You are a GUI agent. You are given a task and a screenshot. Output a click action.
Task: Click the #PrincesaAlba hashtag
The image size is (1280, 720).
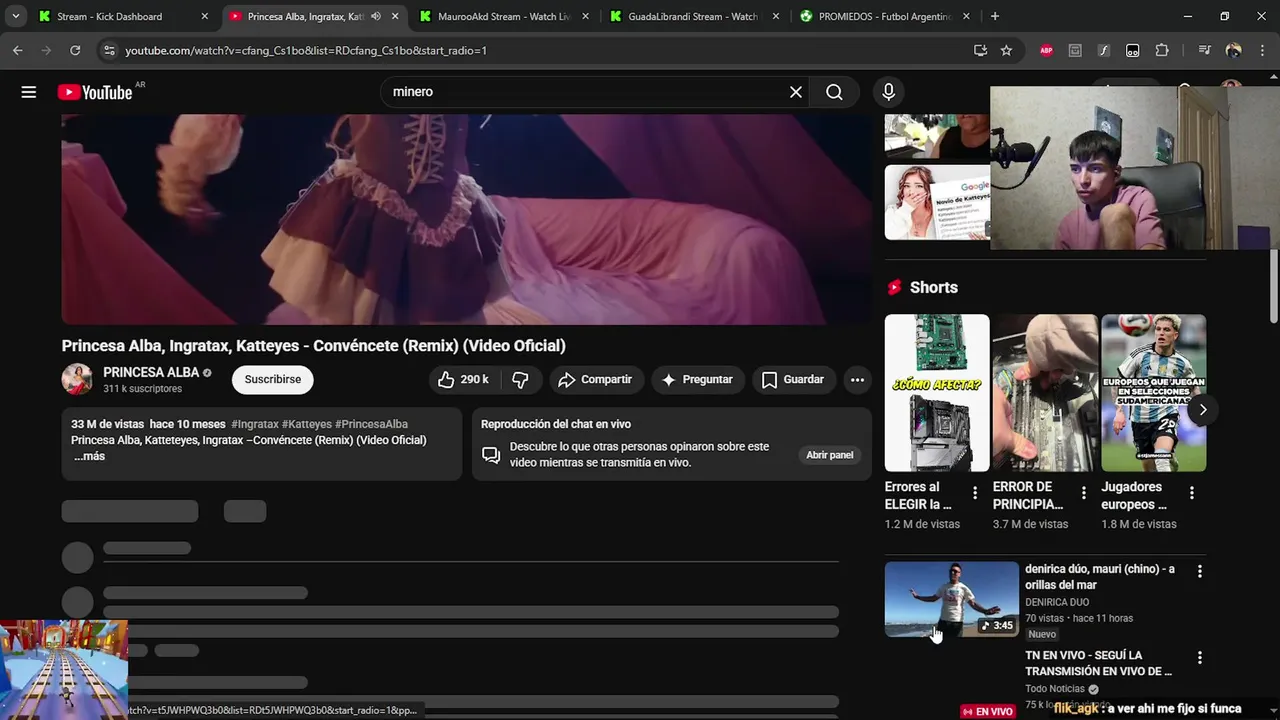[x=371, y=424]
